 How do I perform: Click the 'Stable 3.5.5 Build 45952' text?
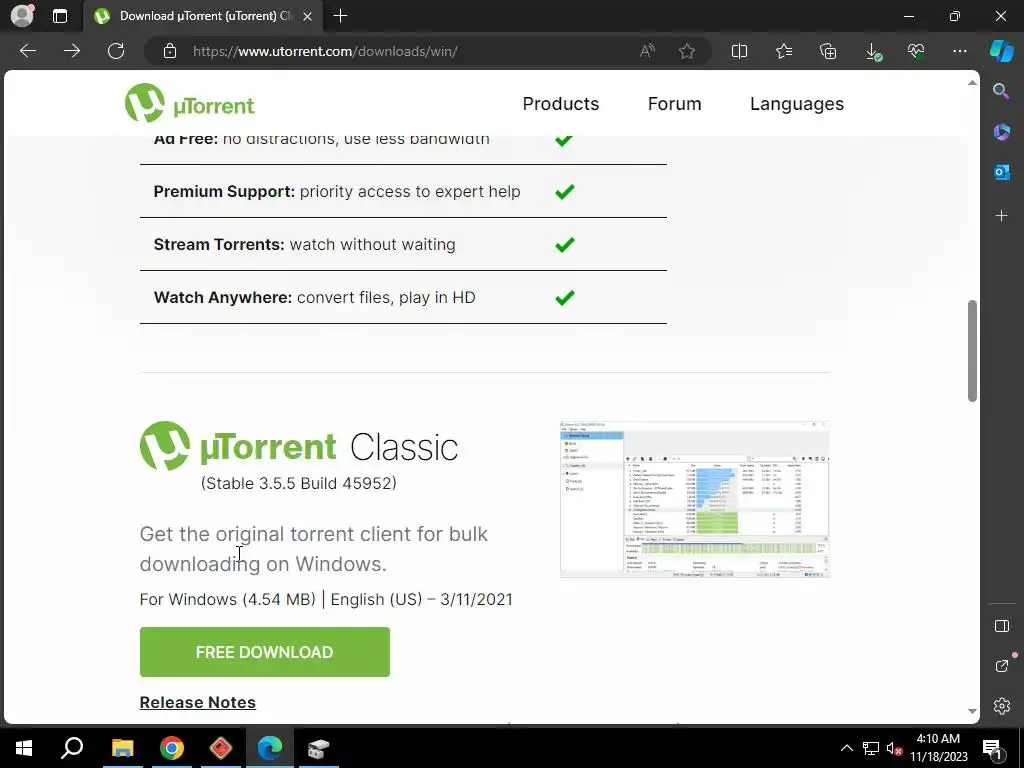[298, 483]
